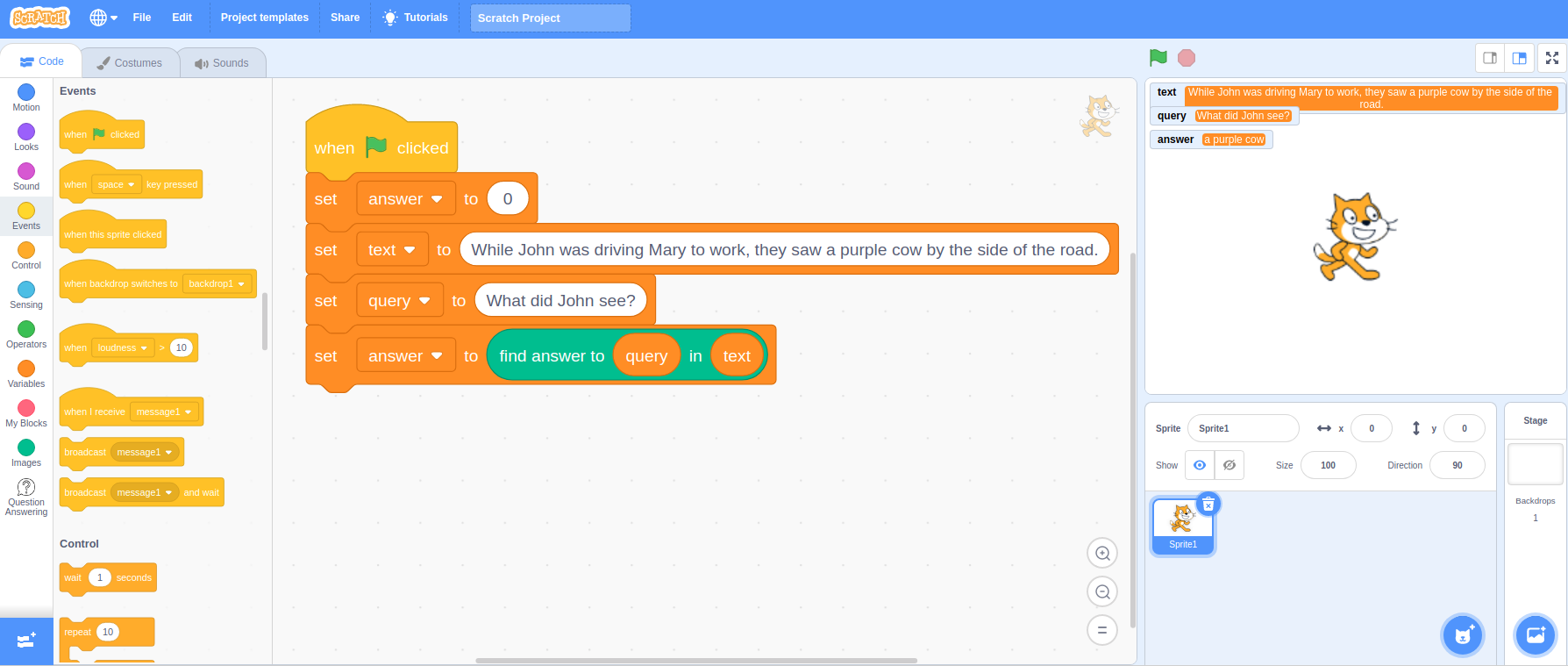Screen dimensions: 1568x666
Task: Open the backdrop1 dropdown in palette
Action: (217, 283)
